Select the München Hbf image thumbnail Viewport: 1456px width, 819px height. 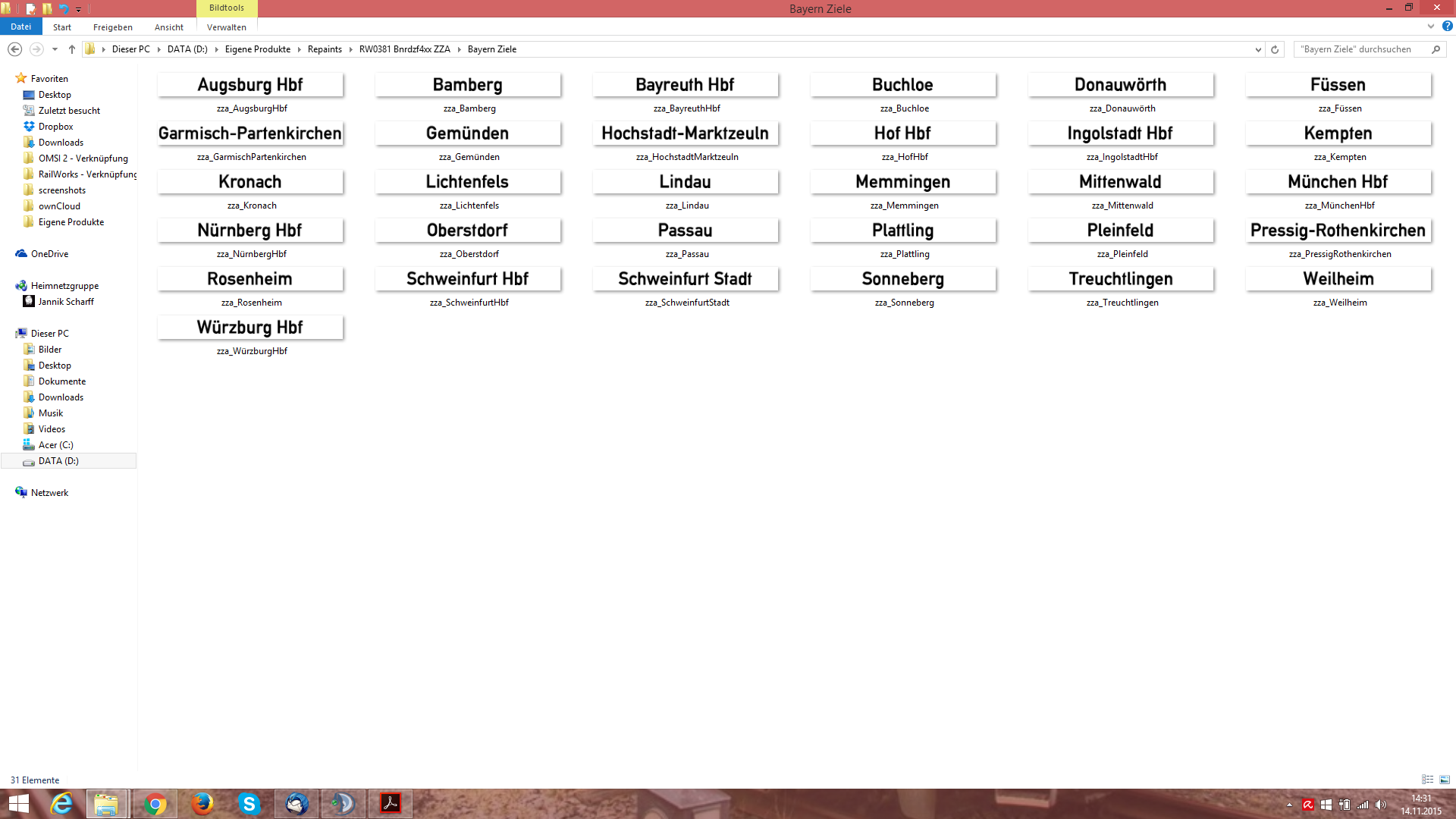(1338, 182)
